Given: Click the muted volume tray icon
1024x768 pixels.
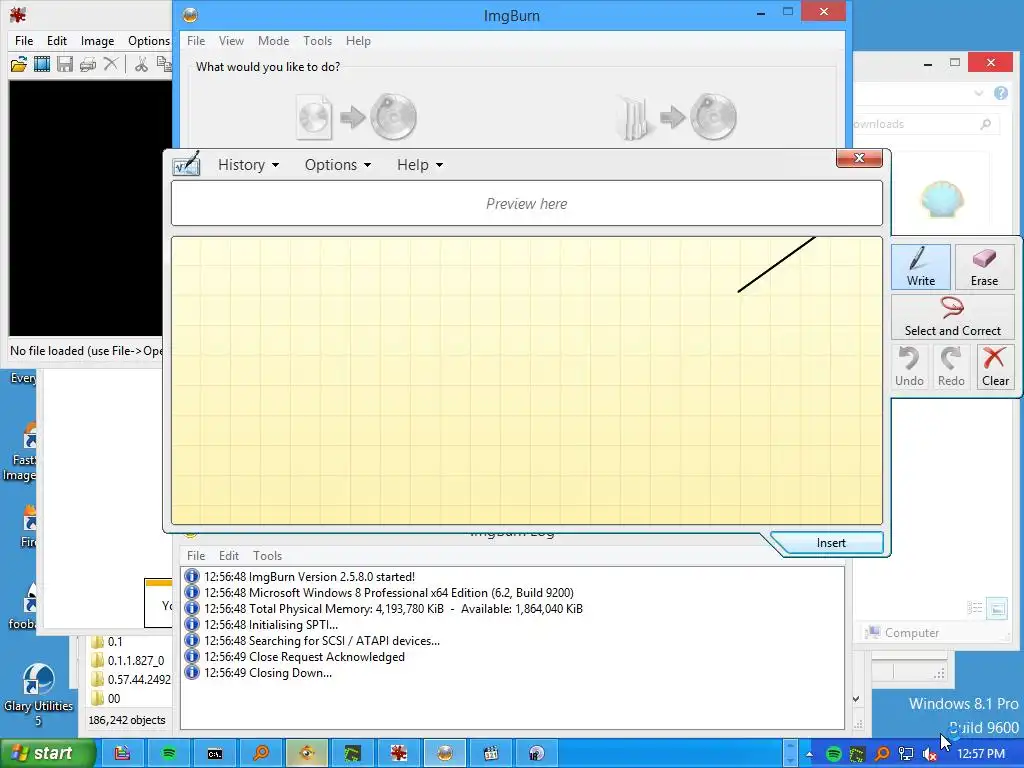Looking at the screenshot, I should [929, 754].
